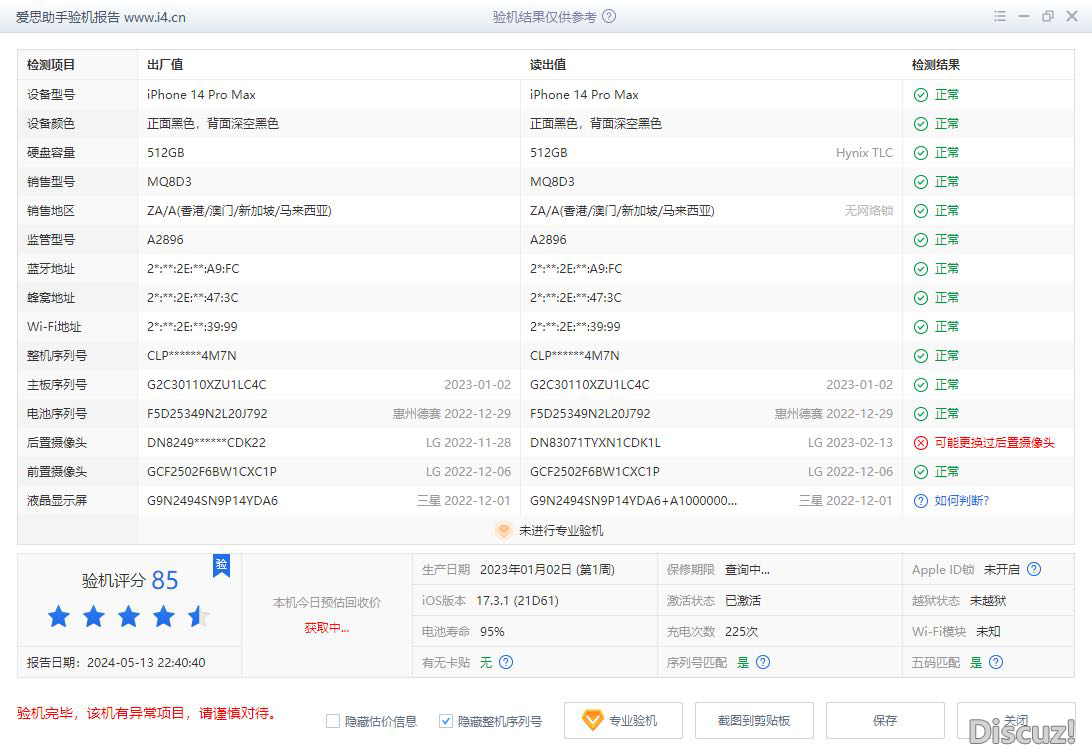Screen dimensions: 1092x756
Task: Click the 报告日期 2024-05-13 text
Action: point(116,663)
